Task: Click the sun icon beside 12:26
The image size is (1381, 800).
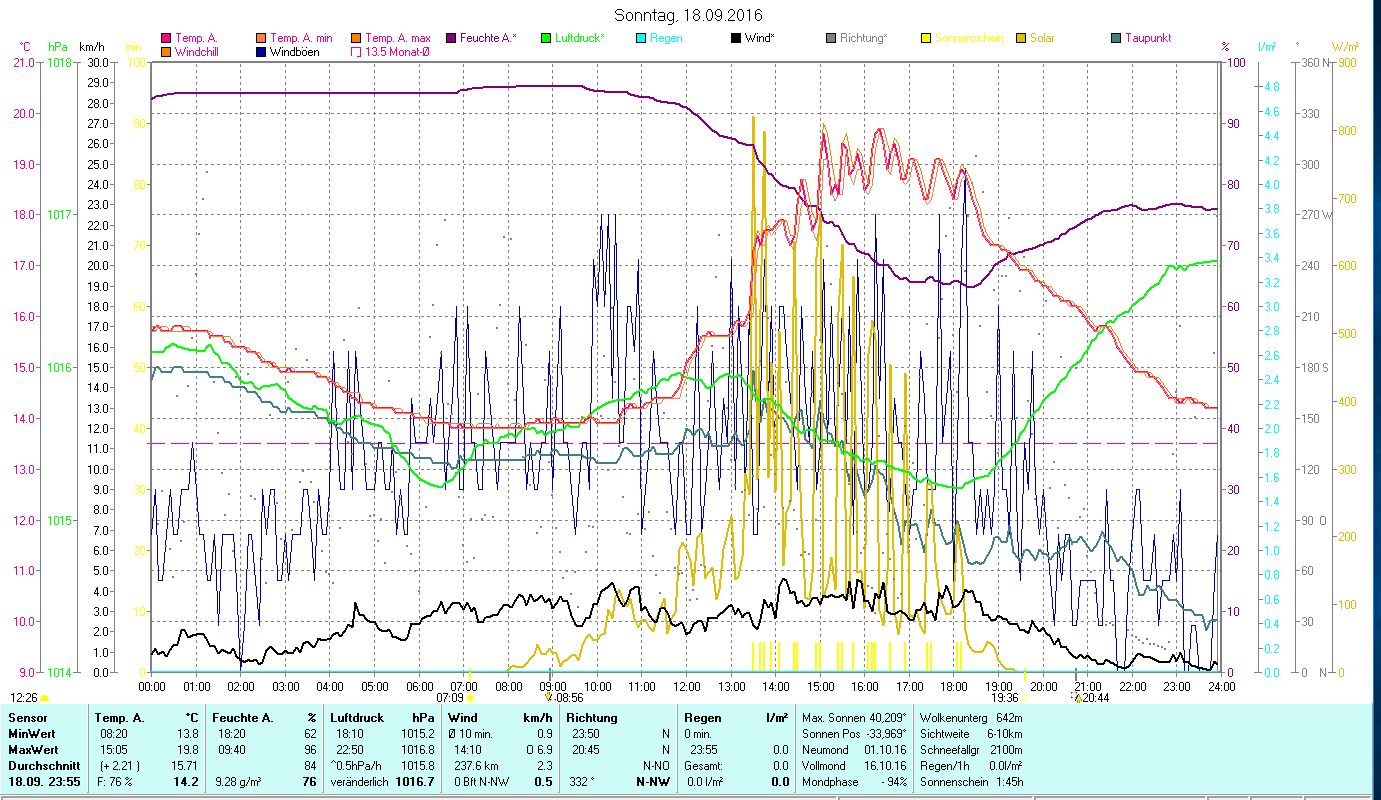Action: [45, 698]
